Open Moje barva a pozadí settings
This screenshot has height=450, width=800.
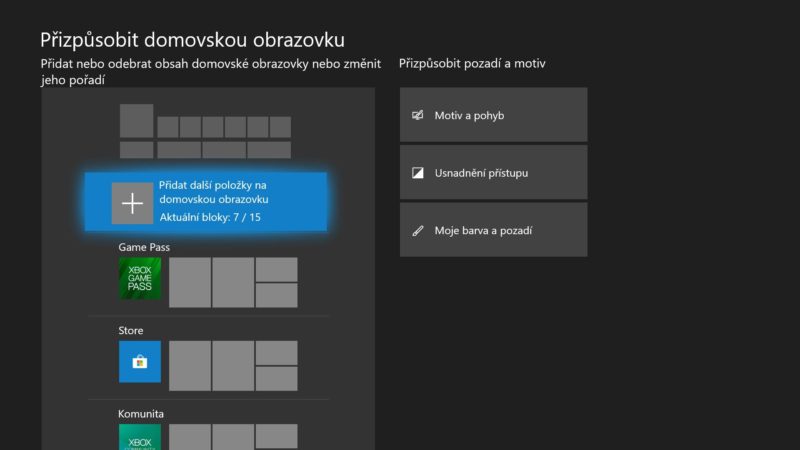tap(493, 230)
